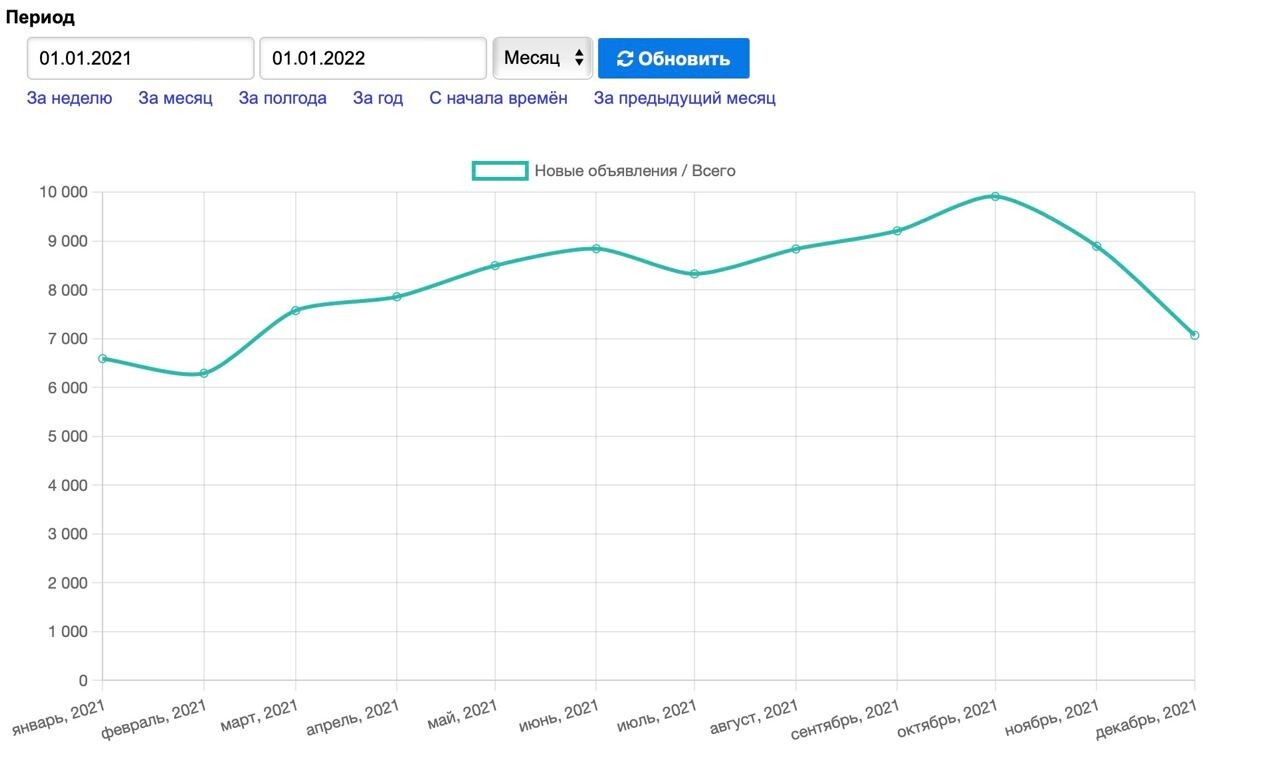Click the октябрь, 2021 x-axis label
The image size is (1280, 768).
(946, 719)
